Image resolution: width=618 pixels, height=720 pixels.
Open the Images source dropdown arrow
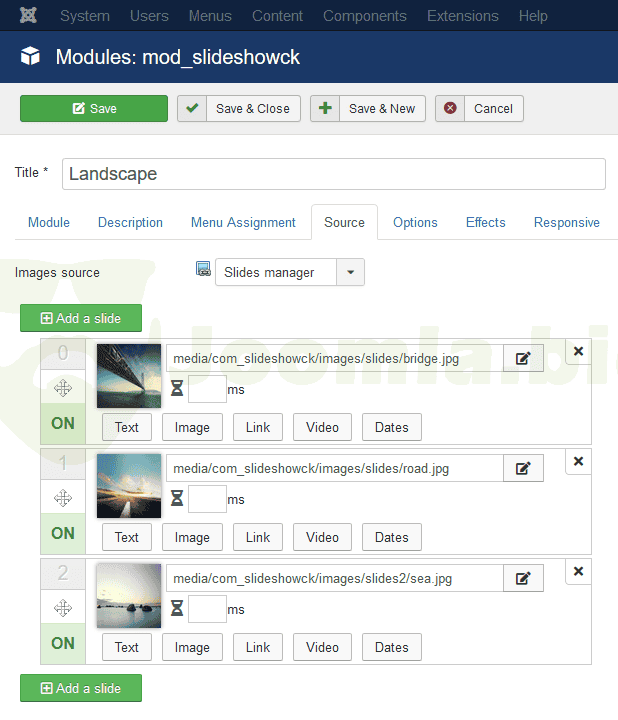point(350,272)
